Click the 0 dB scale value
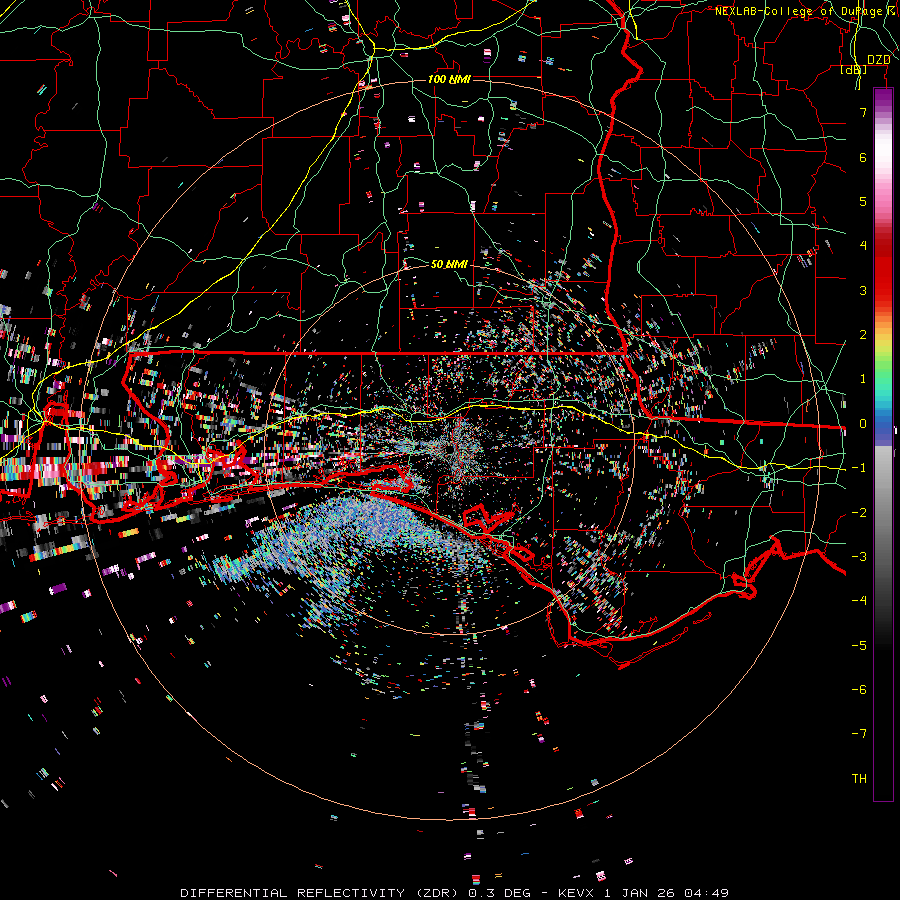This screenshot has width=900, height=900. pos(863,424)
